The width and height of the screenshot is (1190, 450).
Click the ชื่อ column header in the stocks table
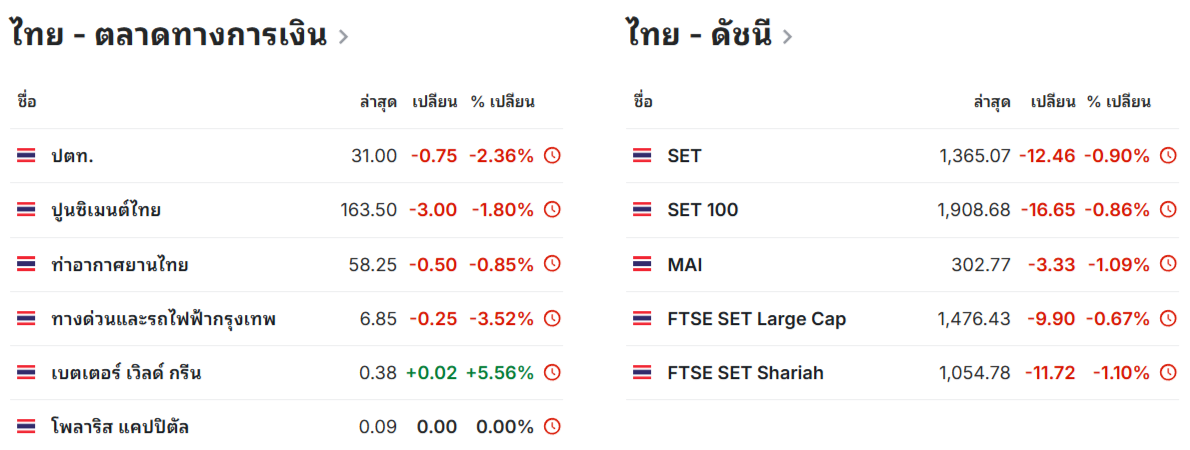click(x=27, y=102)
